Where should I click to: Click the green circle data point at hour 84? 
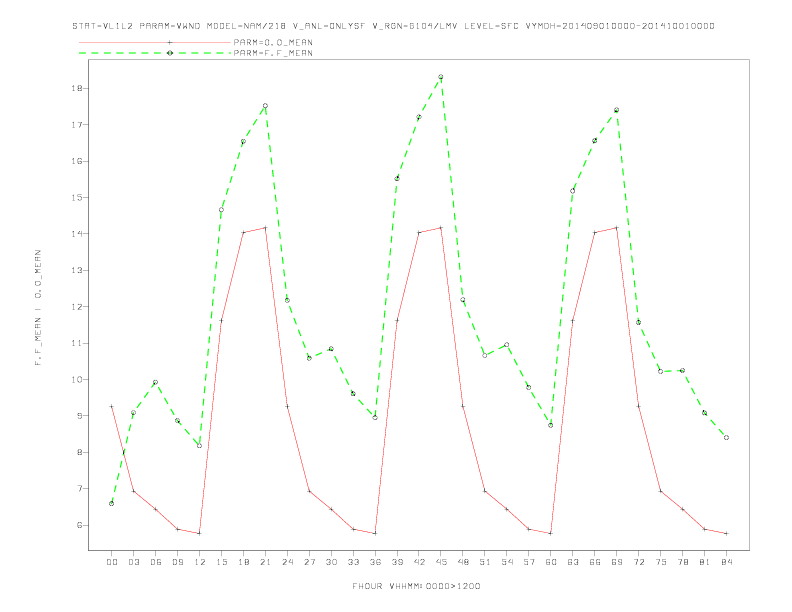(726, 438)
